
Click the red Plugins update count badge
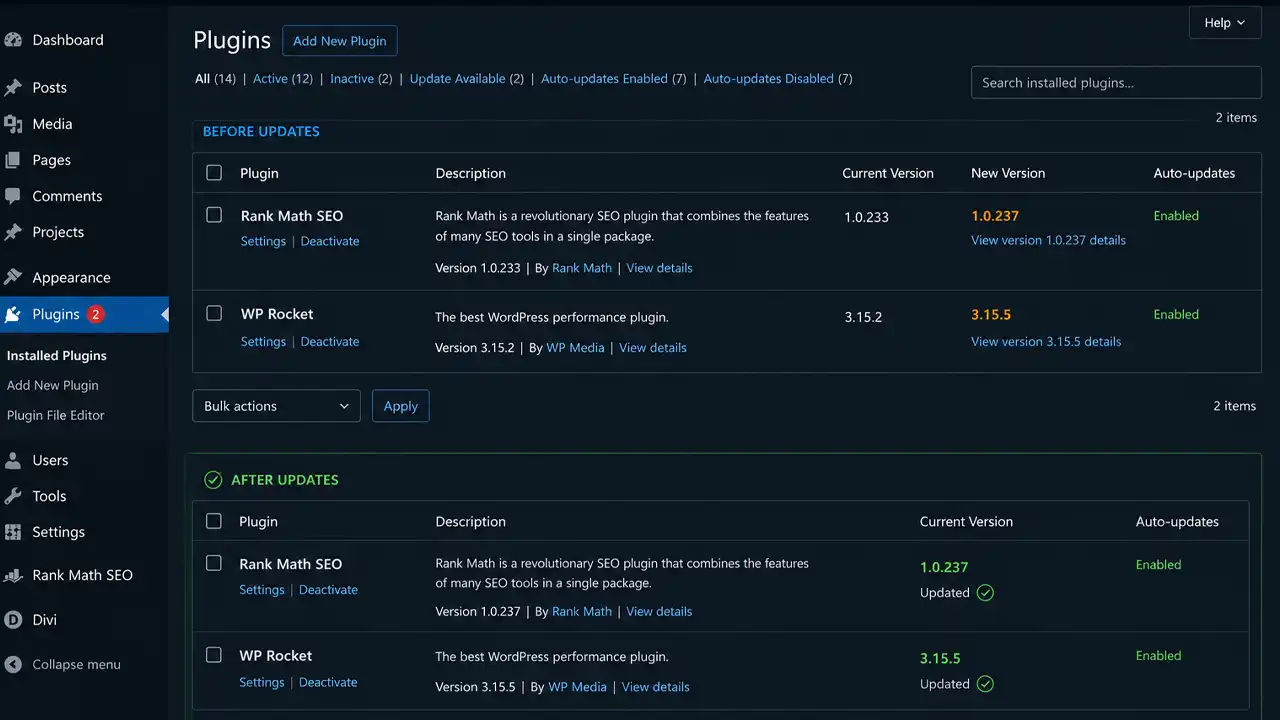tap(95, 314)
